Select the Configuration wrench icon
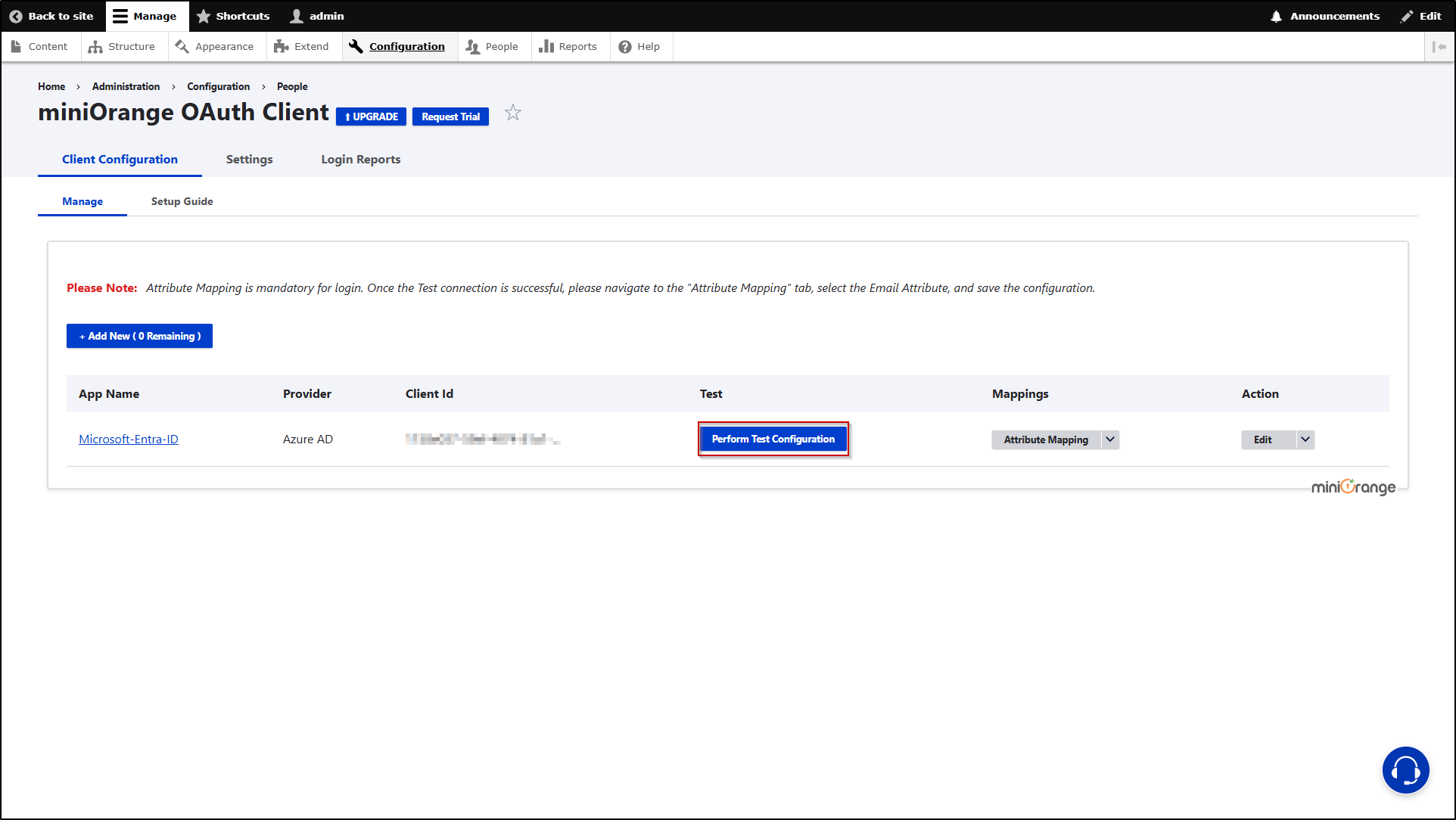Viewport: 1456px width, 820px height. pyautogui.click(x=354, y=46)
